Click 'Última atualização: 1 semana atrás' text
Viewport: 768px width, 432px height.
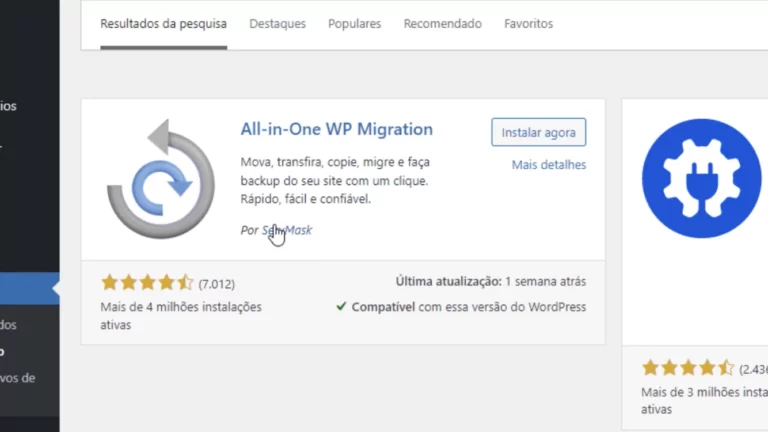[x=491, y=282]
